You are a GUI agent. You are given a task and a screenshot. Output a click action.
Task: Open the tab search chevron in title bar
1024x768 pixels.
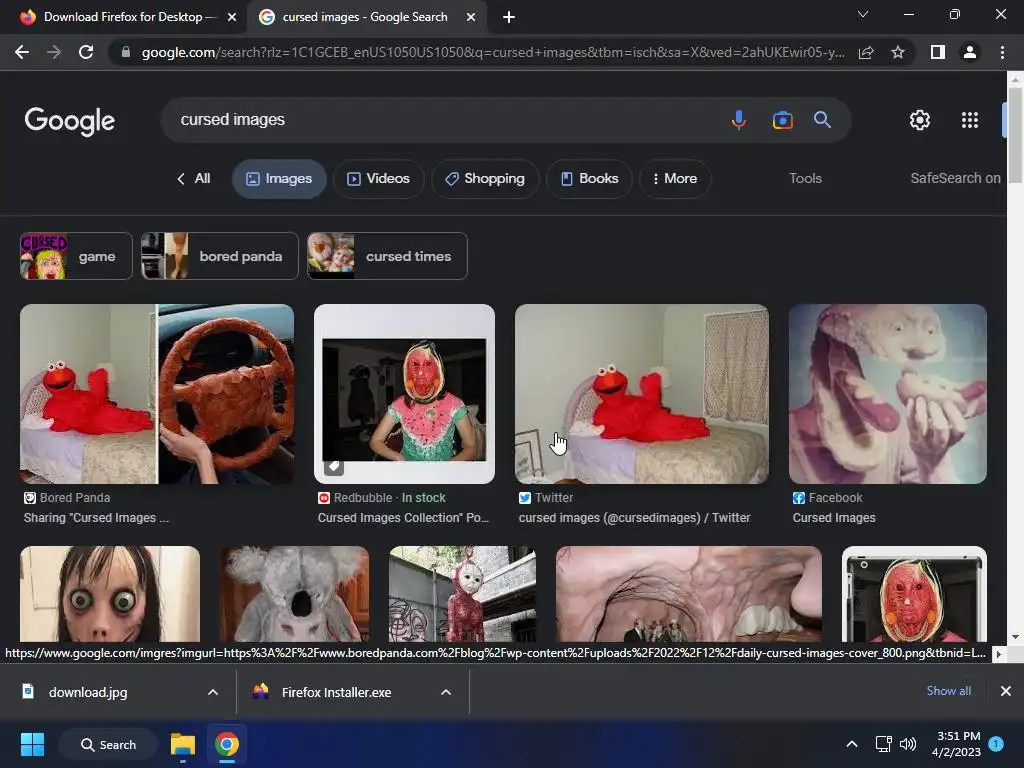[863, 14]
